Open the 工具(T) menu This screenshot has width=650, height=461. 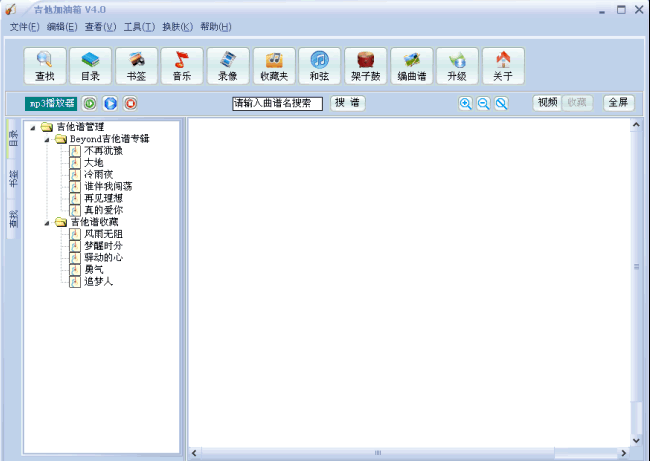pyautogui.click(x=139, y=26)
